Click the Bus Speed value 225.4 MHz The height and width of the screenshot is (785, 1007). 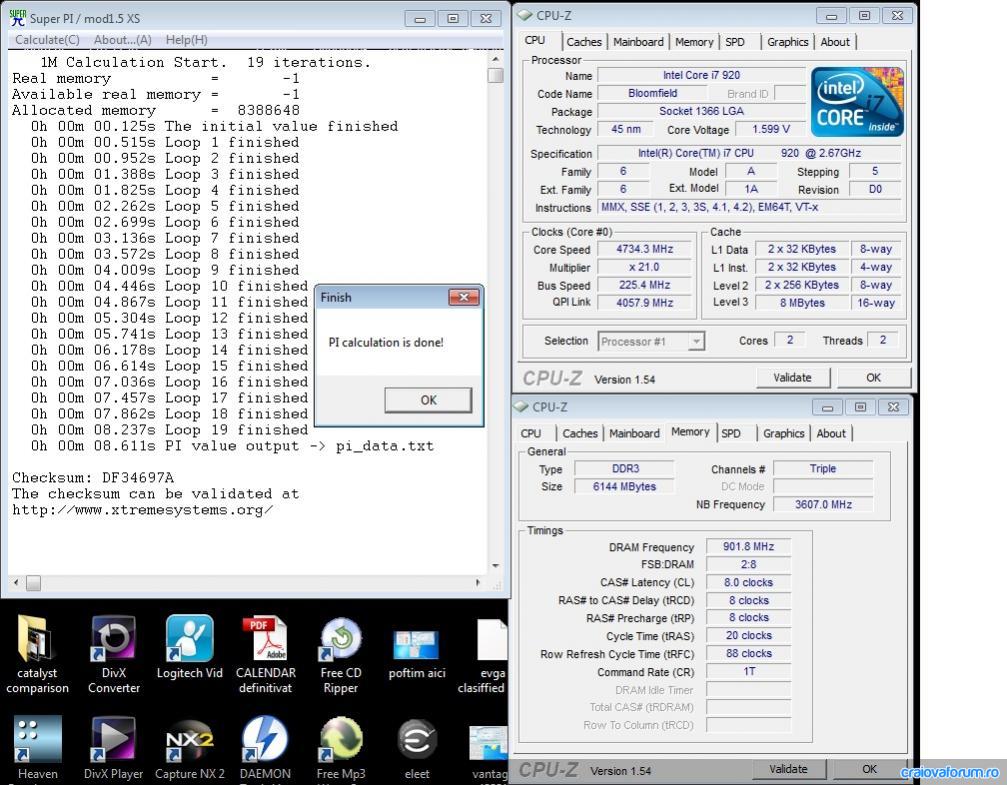(645, 285)
